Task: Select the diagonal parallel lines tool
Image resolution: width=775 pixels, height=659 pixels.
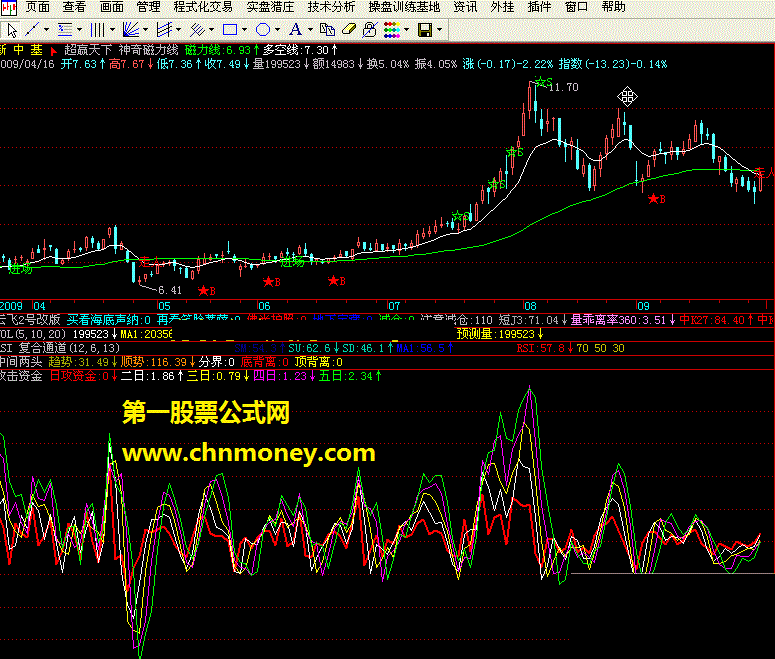Action: tap(197, 30)
